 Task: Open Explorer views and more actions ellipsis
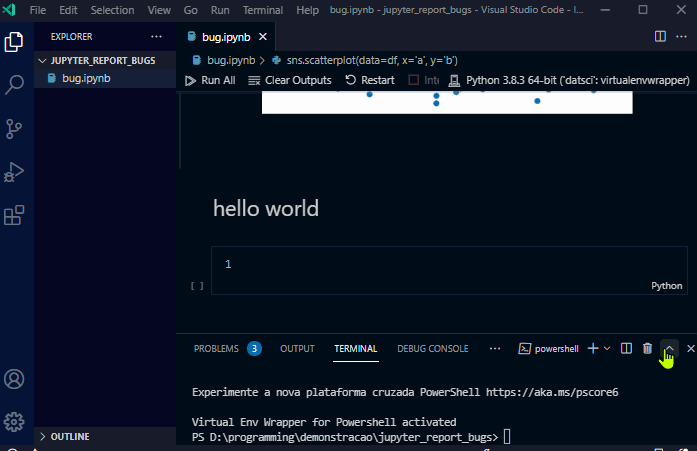pyautogui.click(x=156, y=36)
